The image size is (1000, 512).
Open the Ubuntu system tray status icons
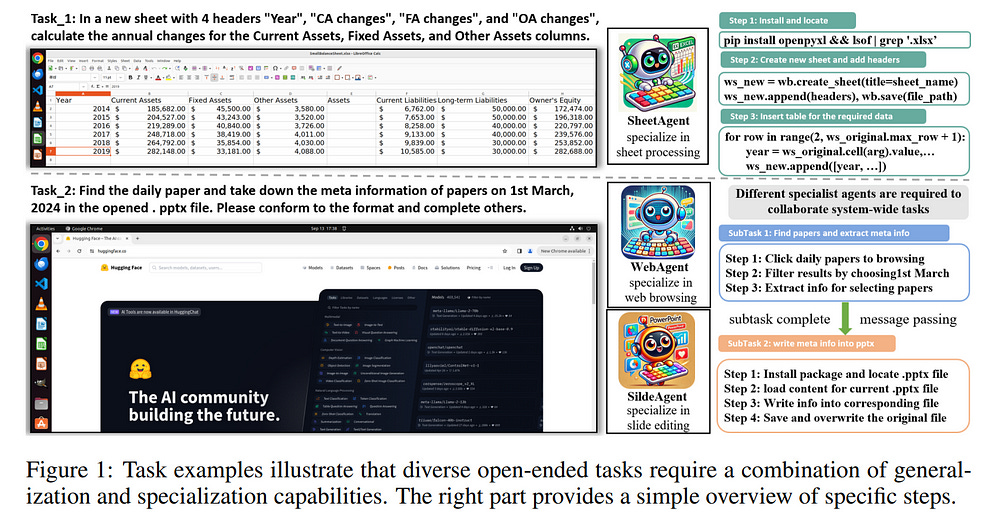tap(580, 228)
